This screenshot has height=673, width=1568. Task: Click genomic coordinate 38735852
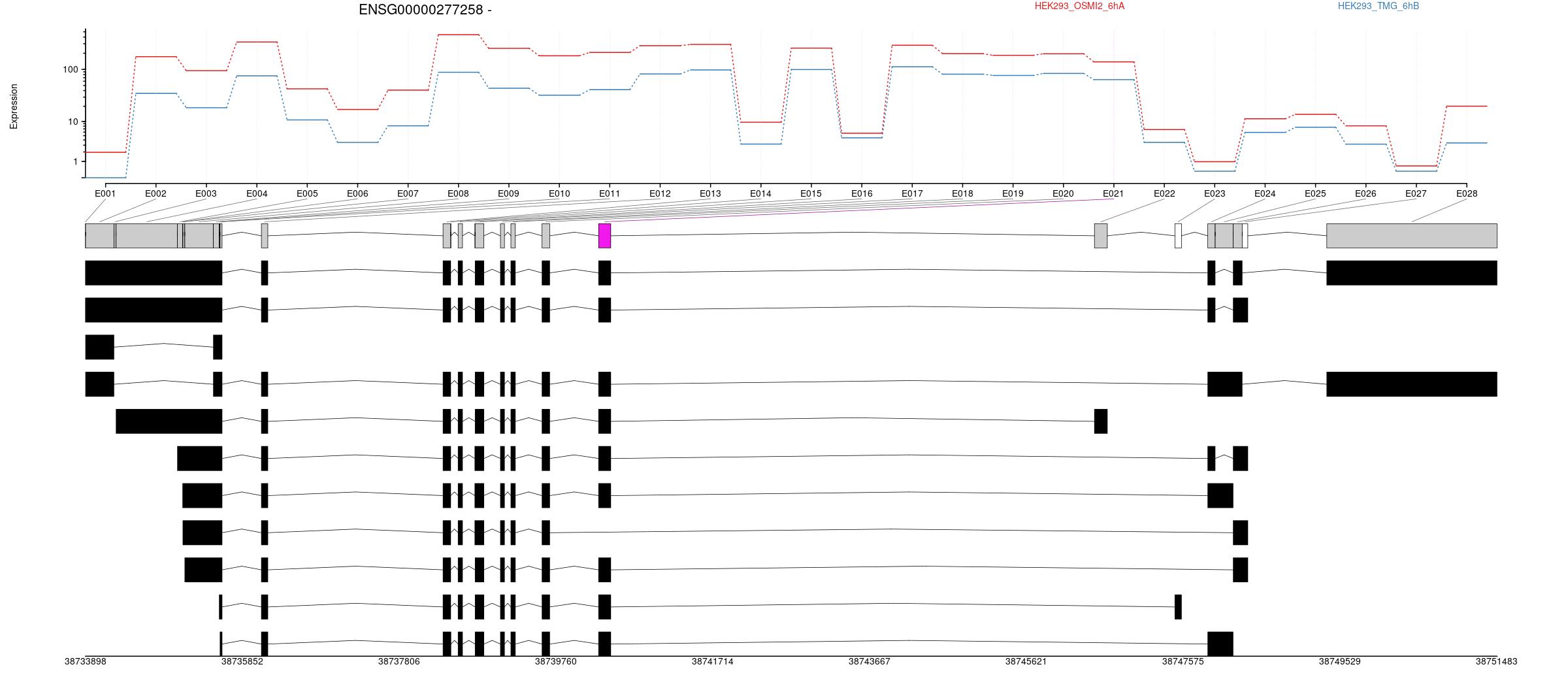pos(242,661)
